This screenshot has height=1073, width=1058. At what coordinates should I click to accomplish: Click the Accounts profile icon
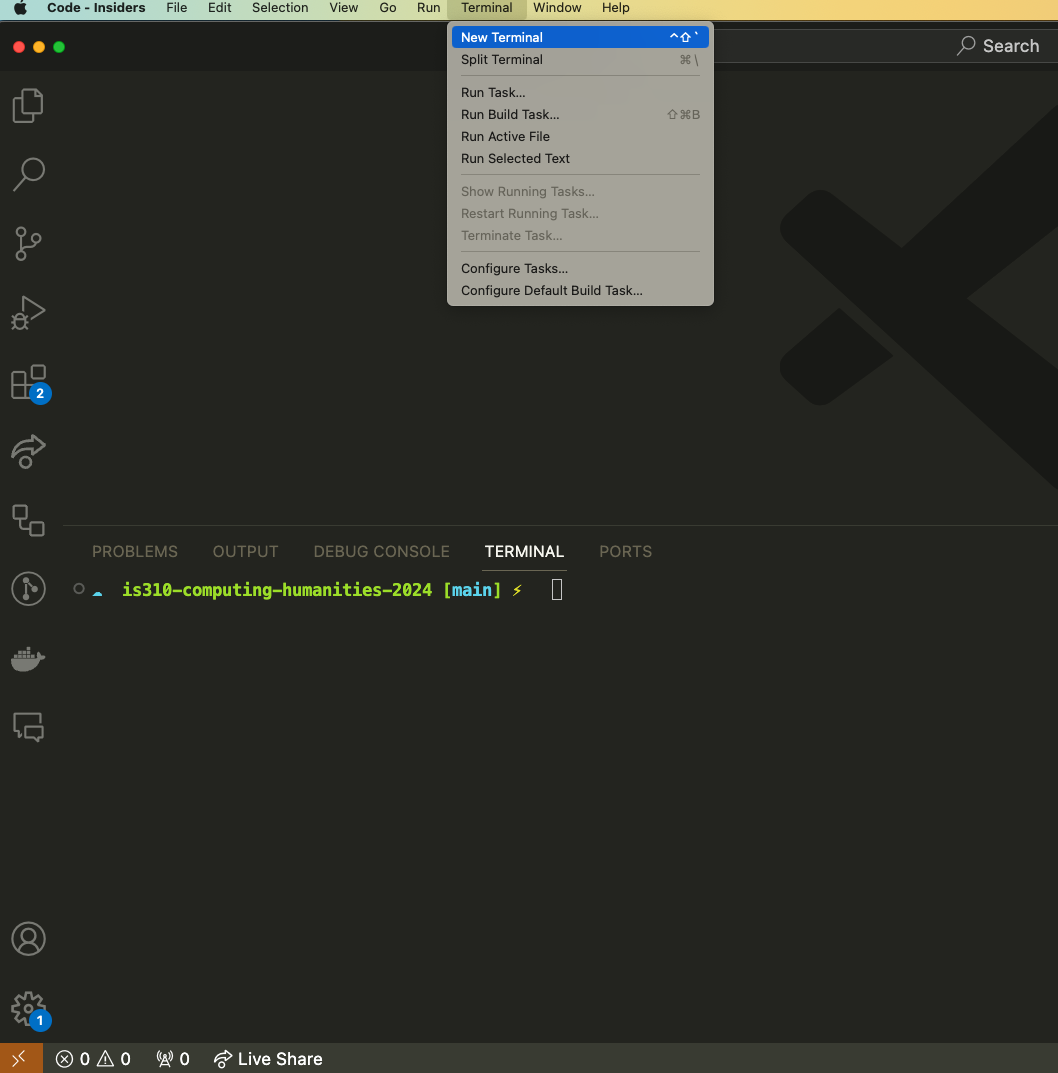pos(28,939)
